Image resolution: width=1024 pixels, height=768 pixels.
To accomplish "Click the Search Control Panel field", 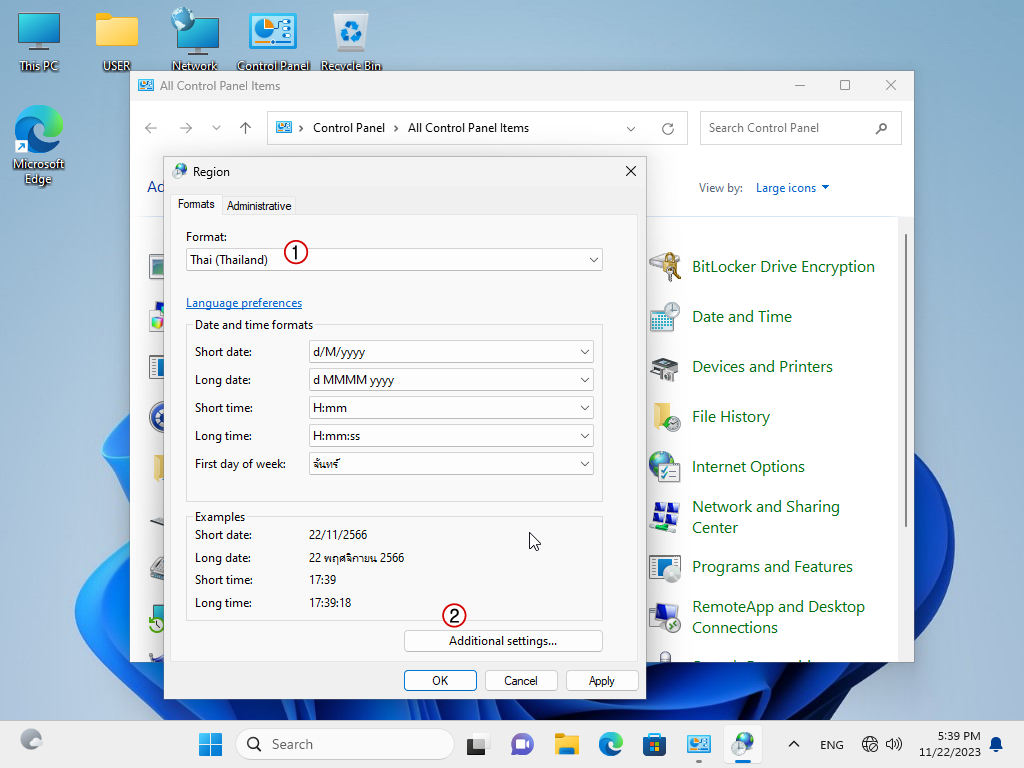I will coord(788,128).
